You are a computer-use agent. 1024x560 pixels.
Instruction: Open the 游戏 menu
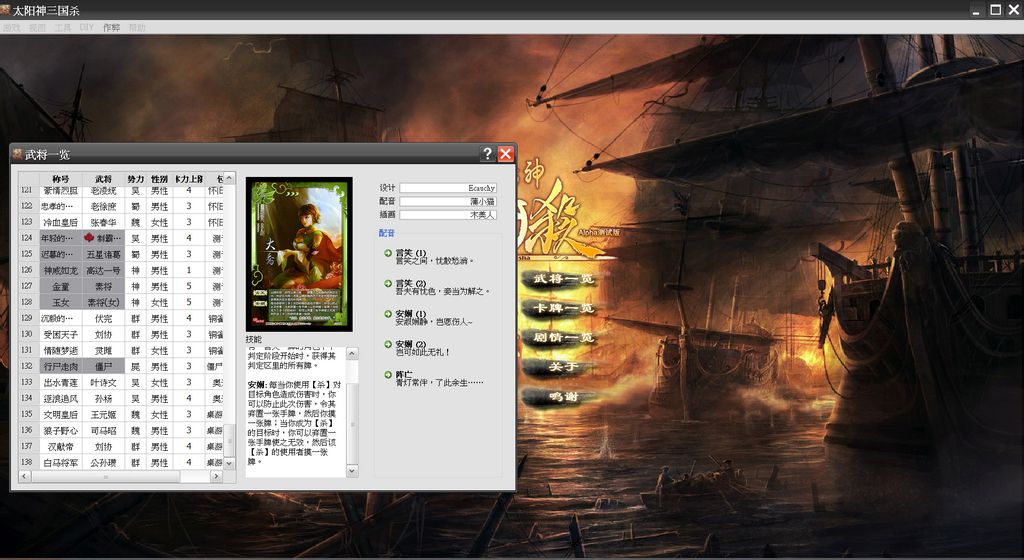click(x=12, y=27)
